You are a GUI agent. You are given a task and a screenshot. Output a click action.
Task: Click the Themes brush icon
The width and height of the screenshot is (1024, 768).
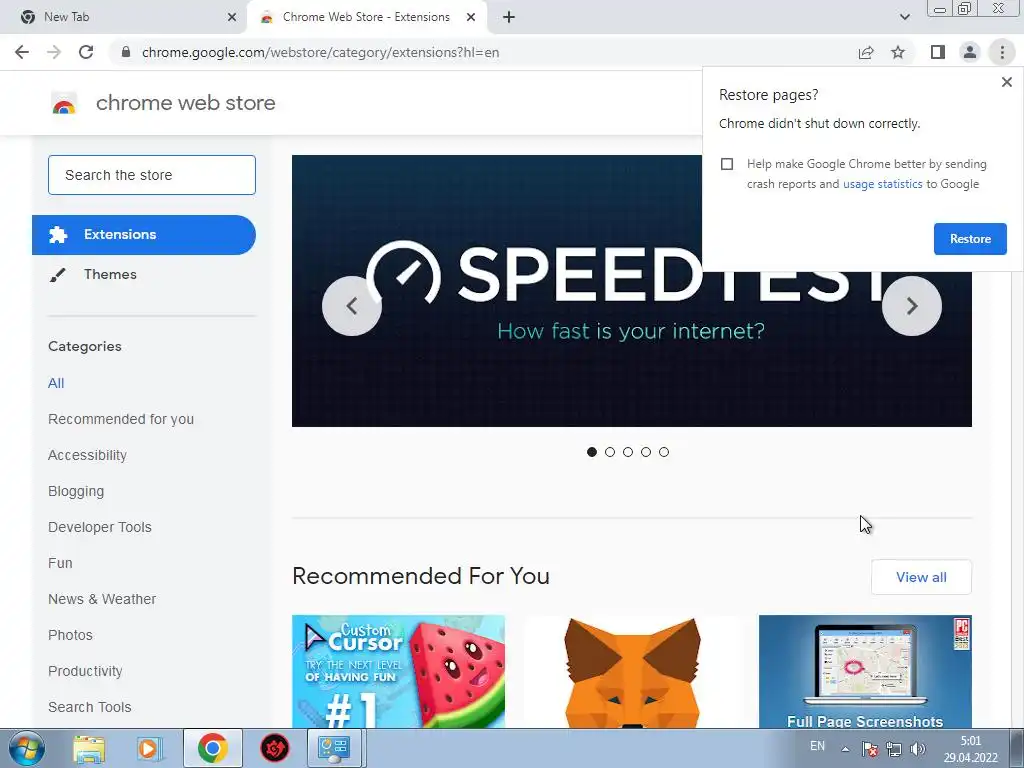[57, 275]
